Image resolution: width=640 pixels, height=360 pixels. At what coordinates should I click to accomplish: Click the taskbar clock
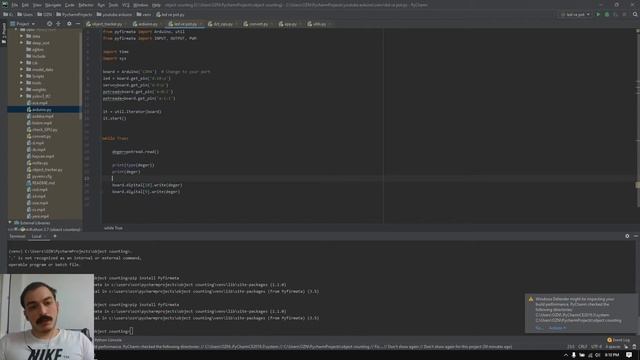pos(612,355)
